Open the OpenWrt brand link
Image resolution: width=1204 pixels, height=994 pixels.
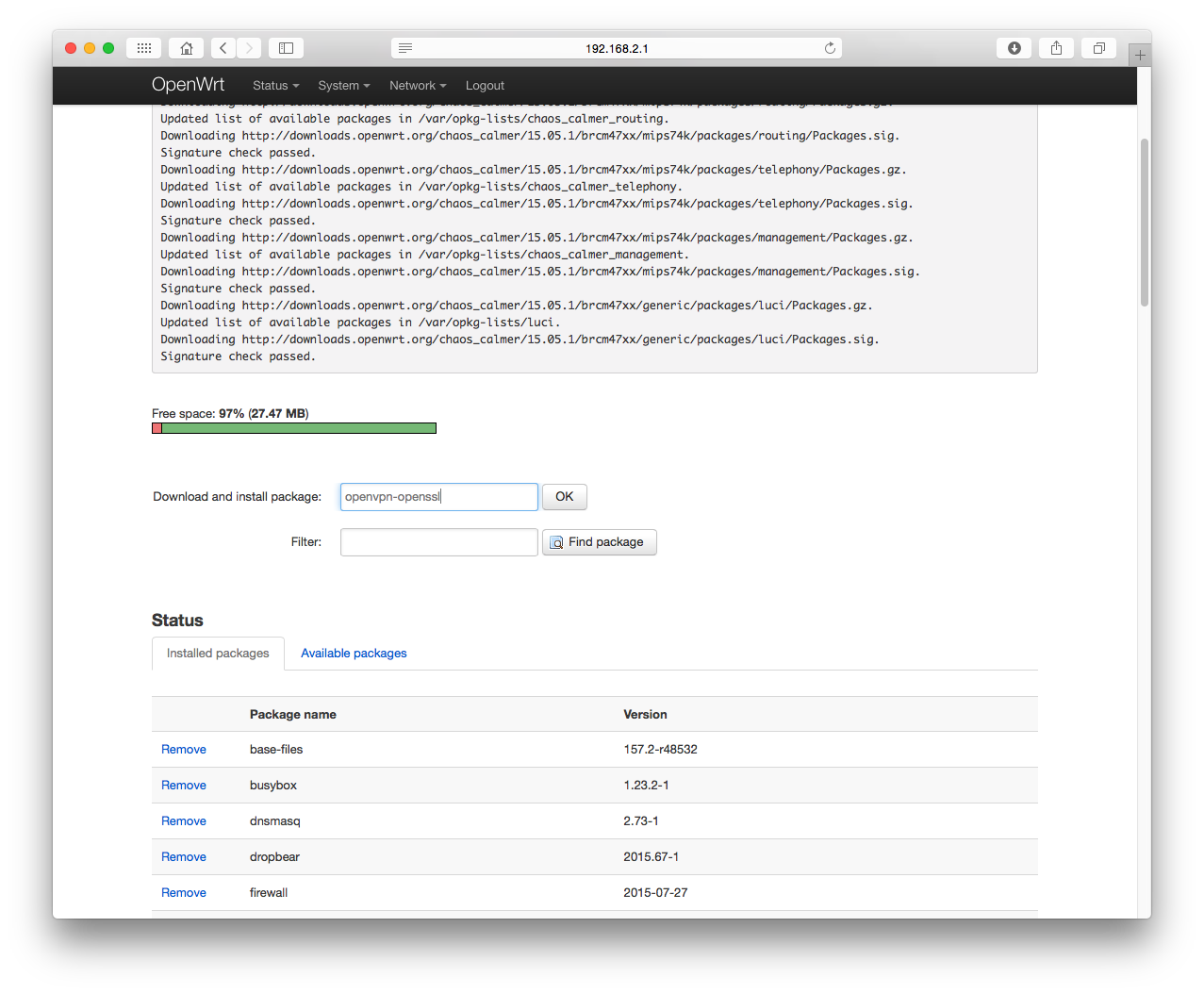[x=188, y=85]
